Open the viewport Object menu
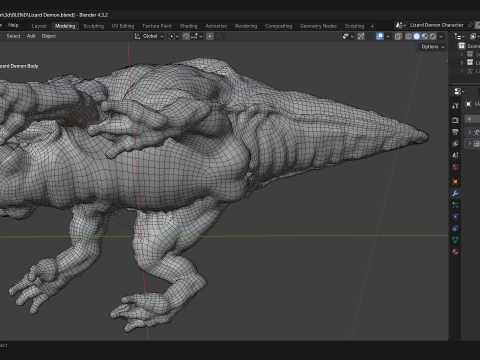 tap(49, 36)
